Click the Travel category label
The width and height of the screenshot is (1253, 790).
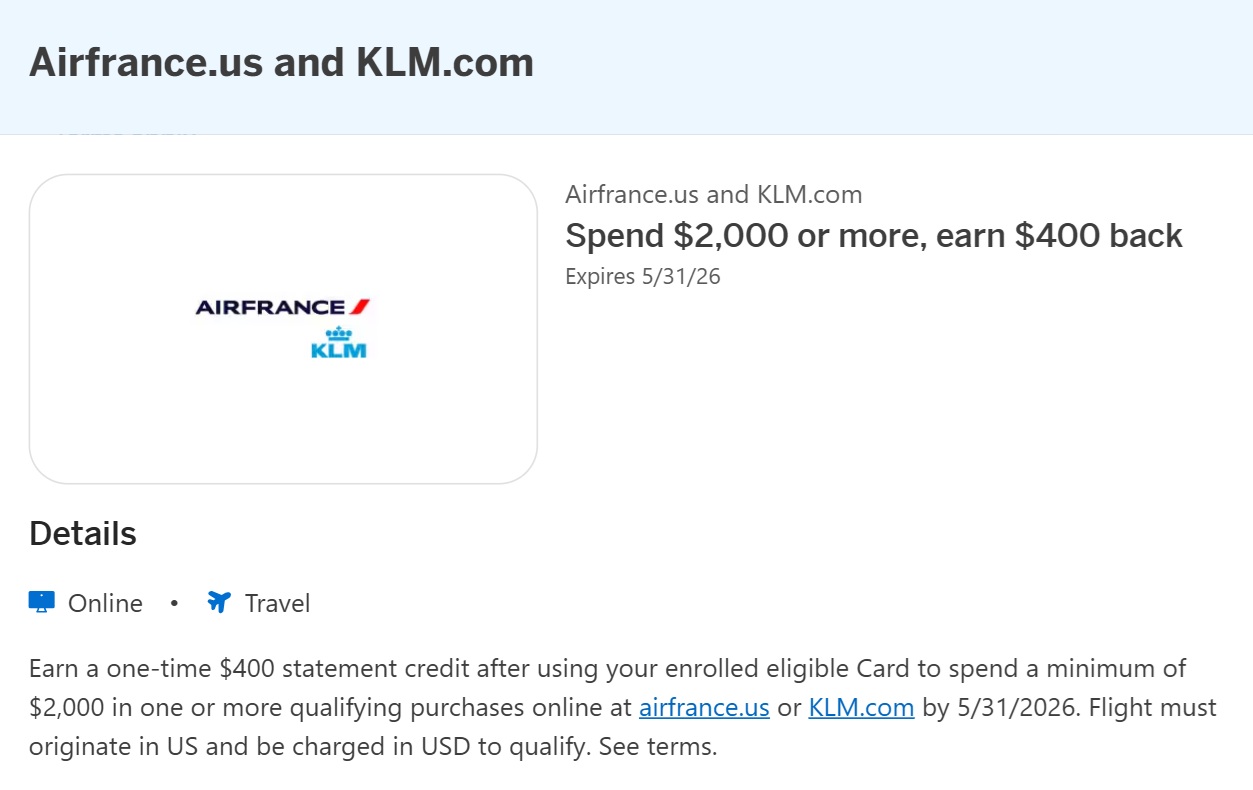point(277,603)
